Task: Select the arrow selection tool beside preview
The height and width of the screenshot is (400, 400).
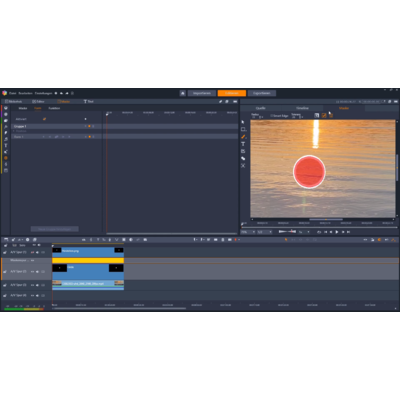Action: coord(243,122)
